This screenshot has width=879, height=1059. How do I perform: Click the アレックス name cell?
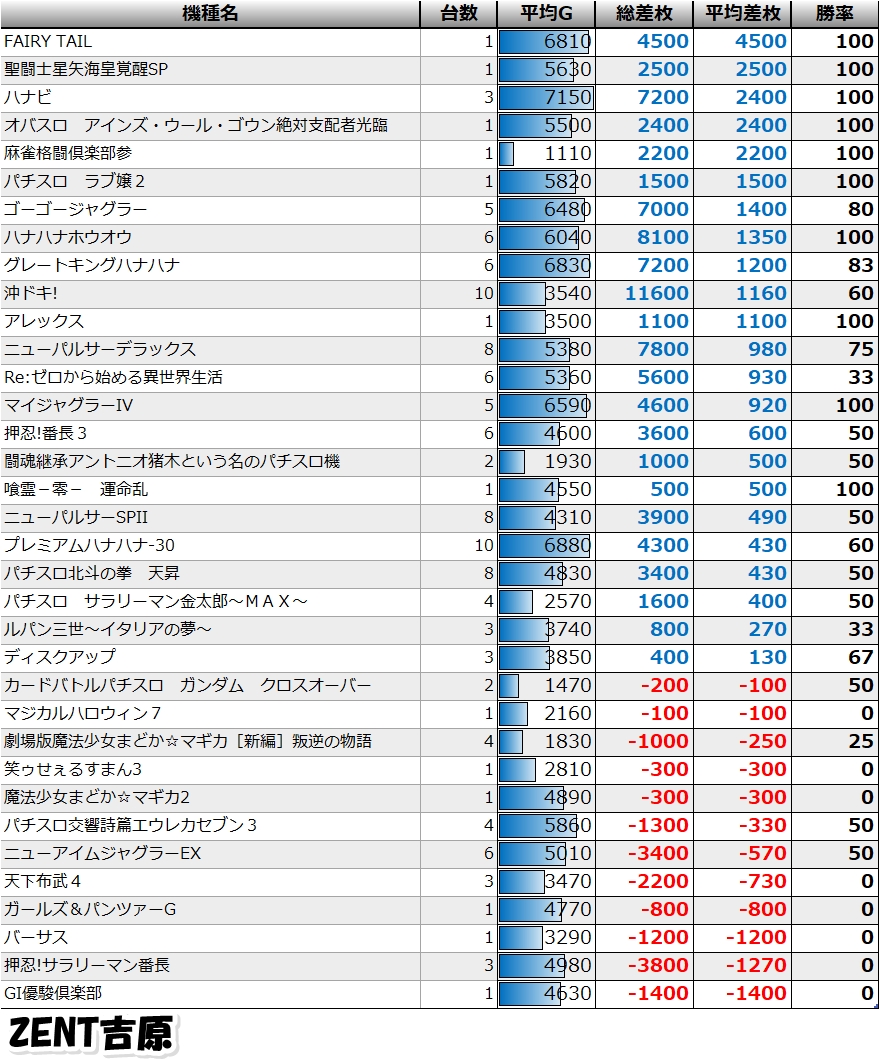(44, 321)
